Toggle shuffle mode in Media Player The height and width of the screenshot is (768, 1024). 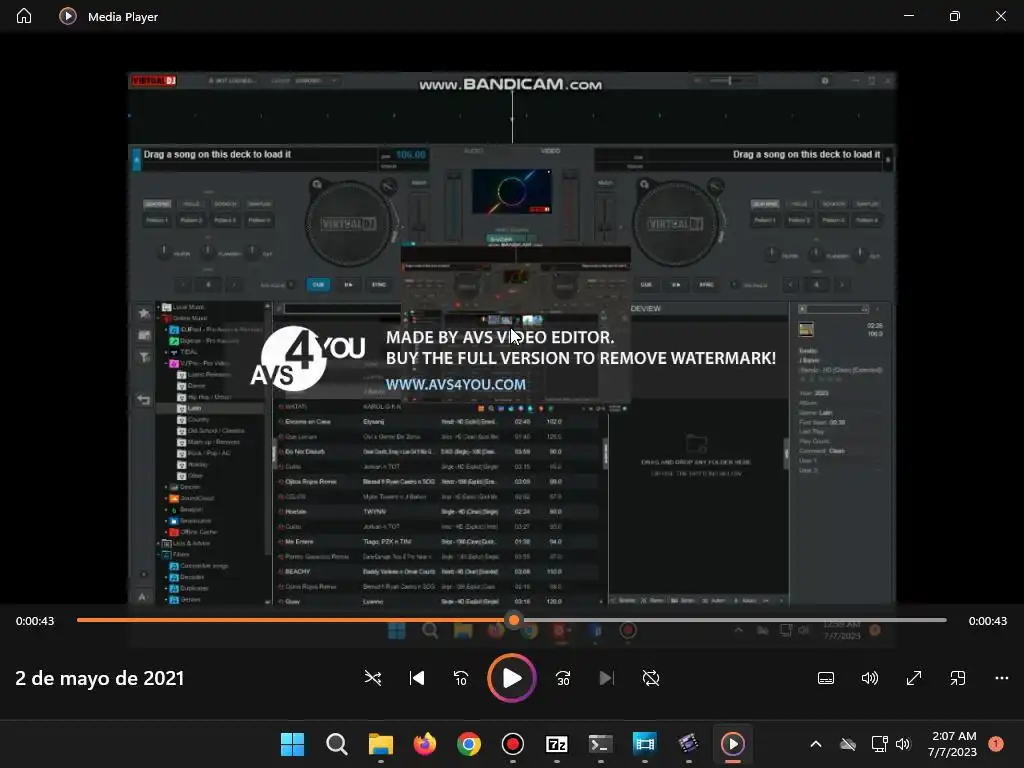pos(373,678)
